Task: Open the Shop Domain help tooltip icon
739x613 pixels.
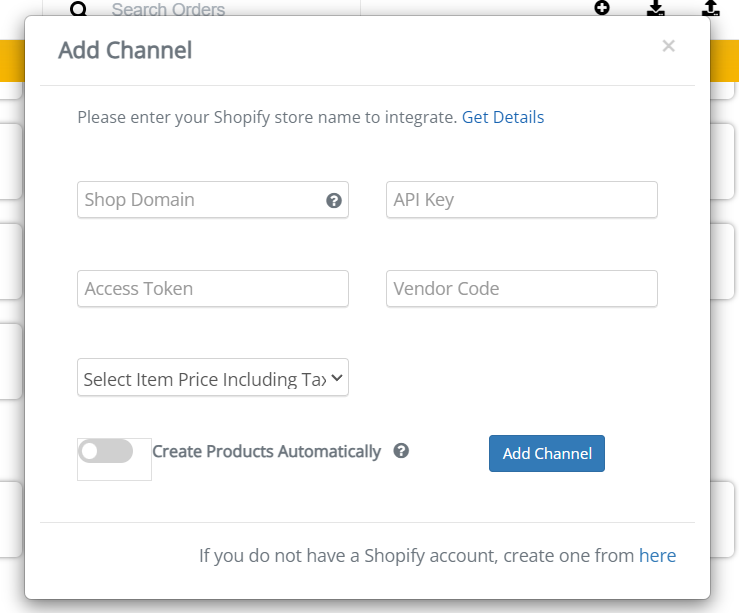Action: [x=334, y=200]
